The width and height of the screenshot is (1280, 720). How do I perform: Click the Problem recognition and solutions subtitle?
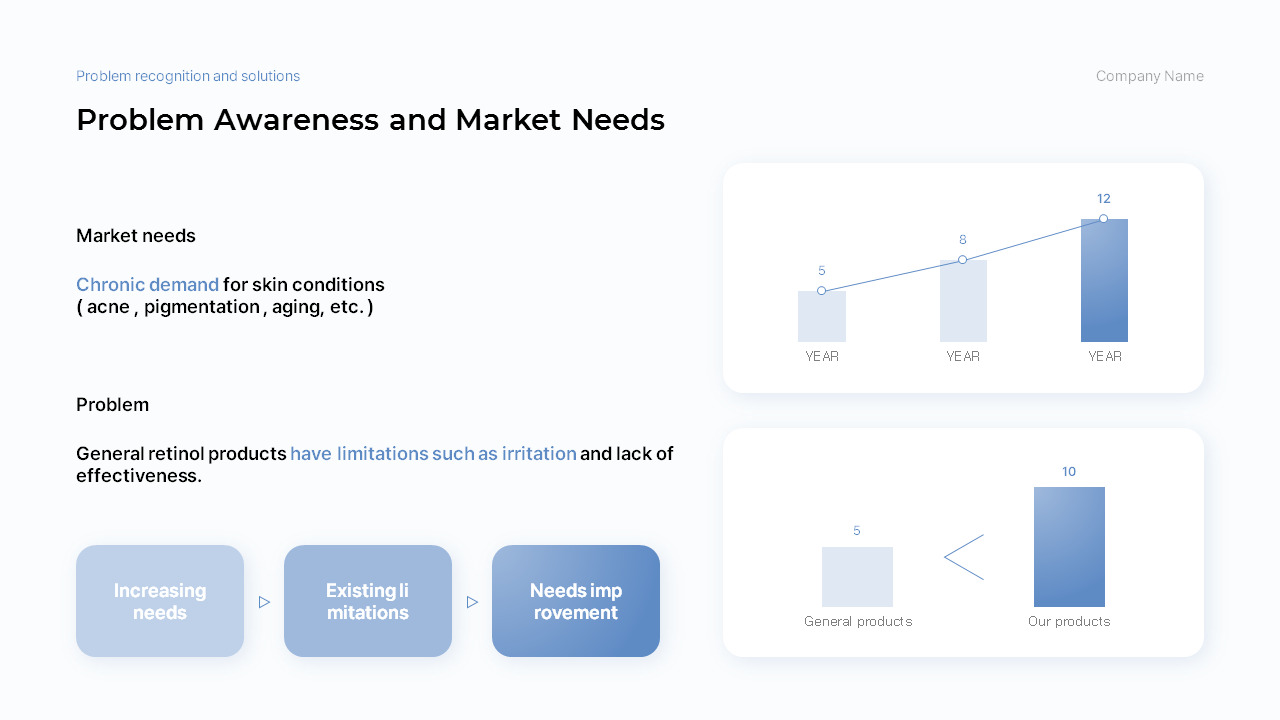(188, 76)
